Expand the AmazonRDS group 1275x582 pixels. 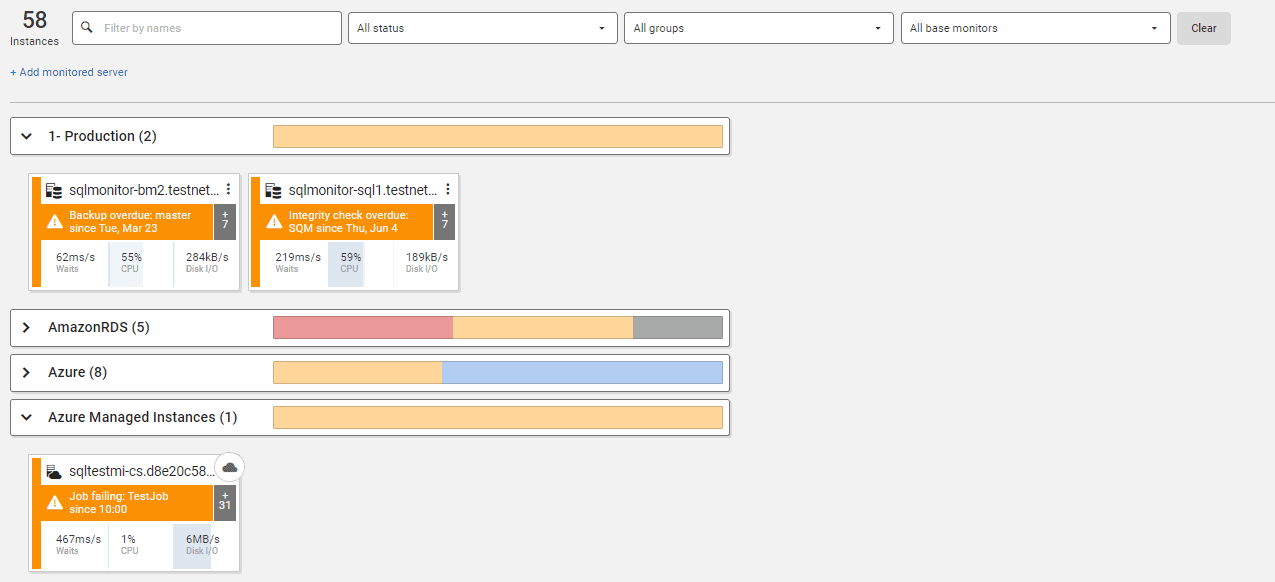[x=26, y=327]
